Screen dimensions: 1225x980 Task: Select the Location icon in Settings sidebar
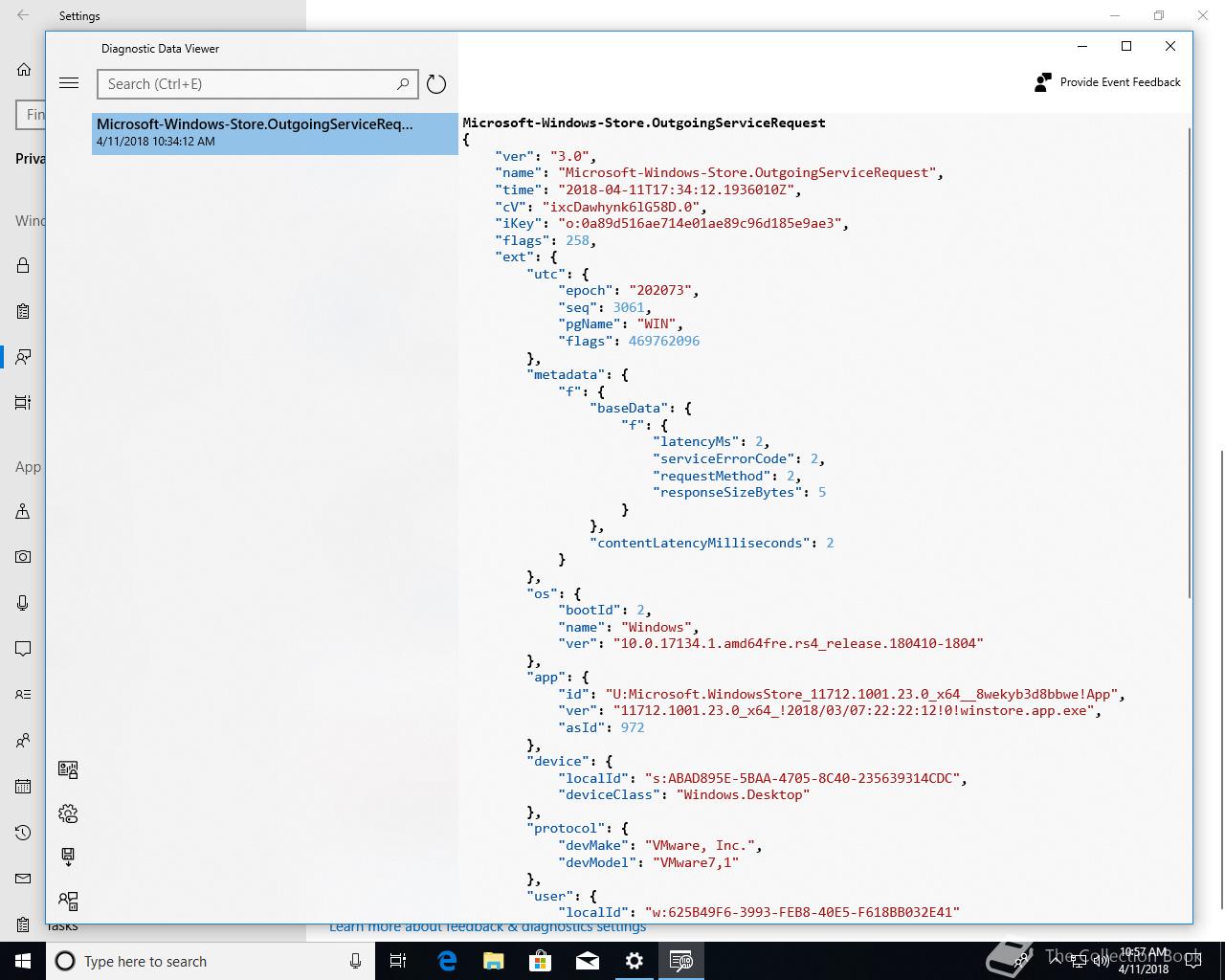[x=23, y=511]
